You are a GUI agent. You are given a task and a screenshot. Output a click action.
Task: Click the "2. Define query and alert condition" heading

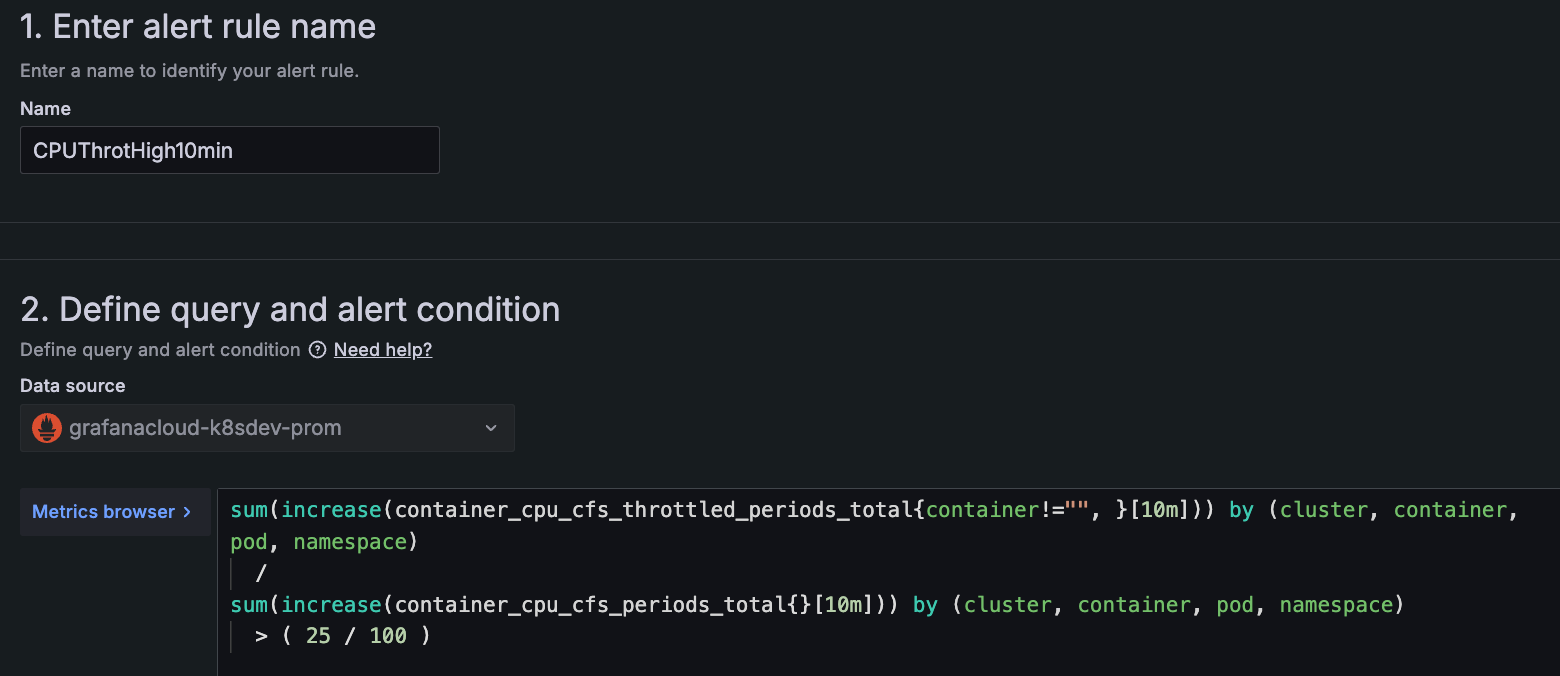click(290, 310)
